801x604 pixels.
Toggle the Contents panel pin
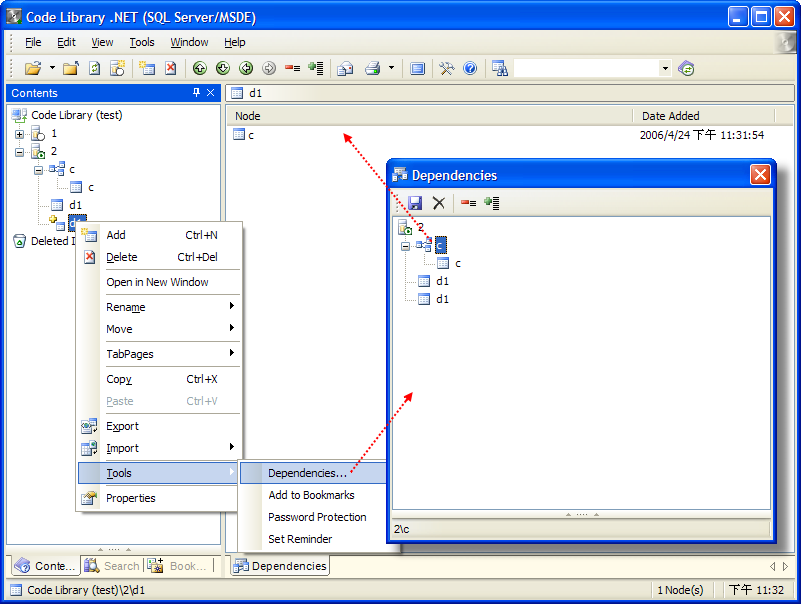pyautogui.click(x=196, y=92)
